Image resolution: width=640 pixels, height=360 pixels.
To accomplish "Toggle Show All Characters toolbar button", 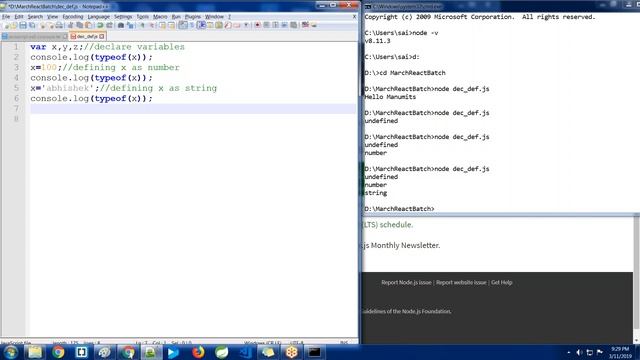I will pos(192,25).
